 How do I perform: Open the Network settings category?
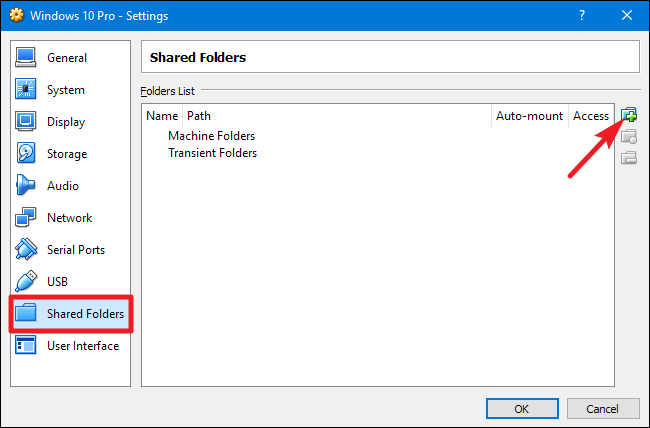click(69, 218)
